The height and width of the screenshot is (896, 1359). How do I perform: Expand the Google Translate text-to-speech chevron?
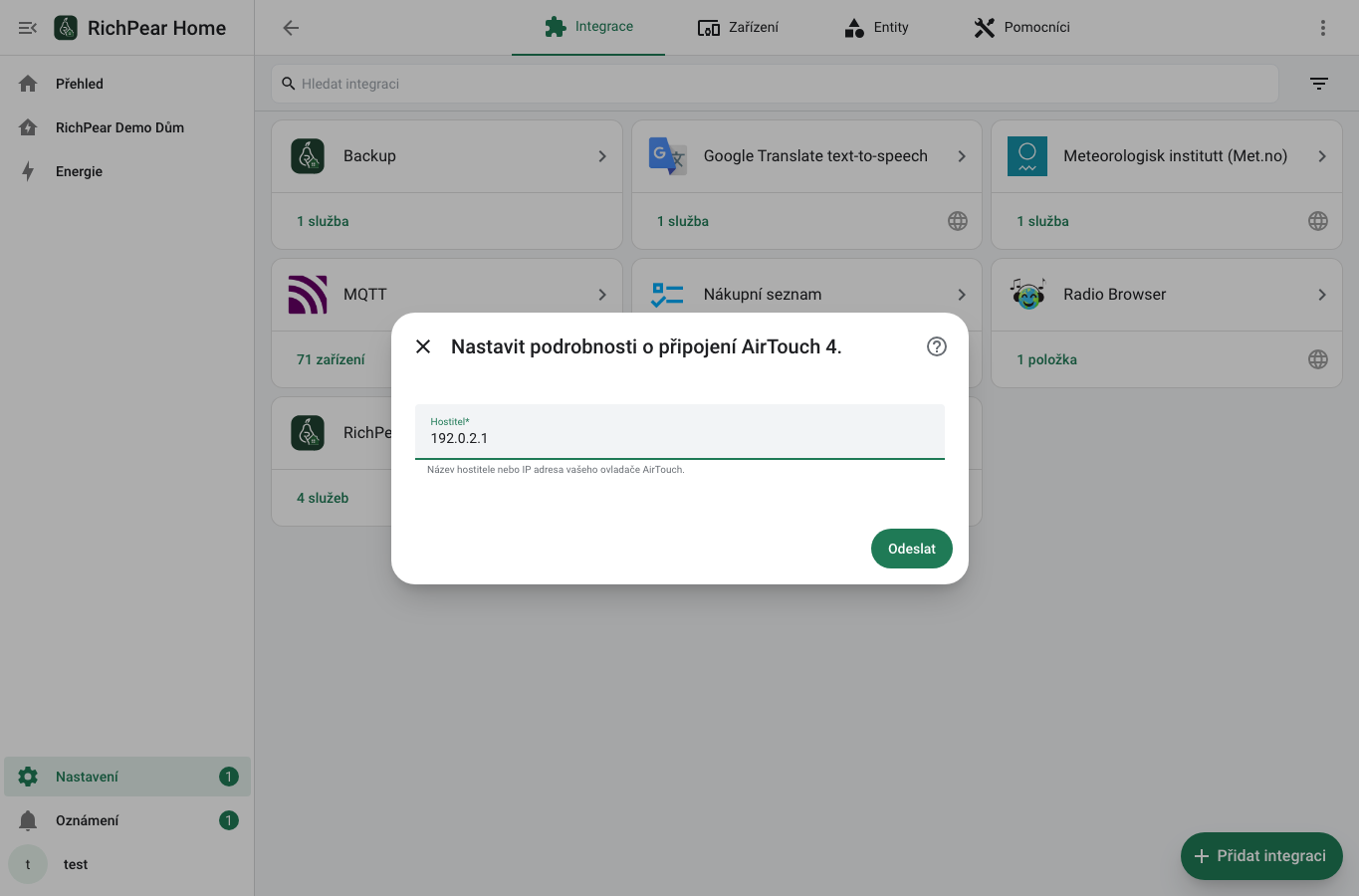point(962,156)
